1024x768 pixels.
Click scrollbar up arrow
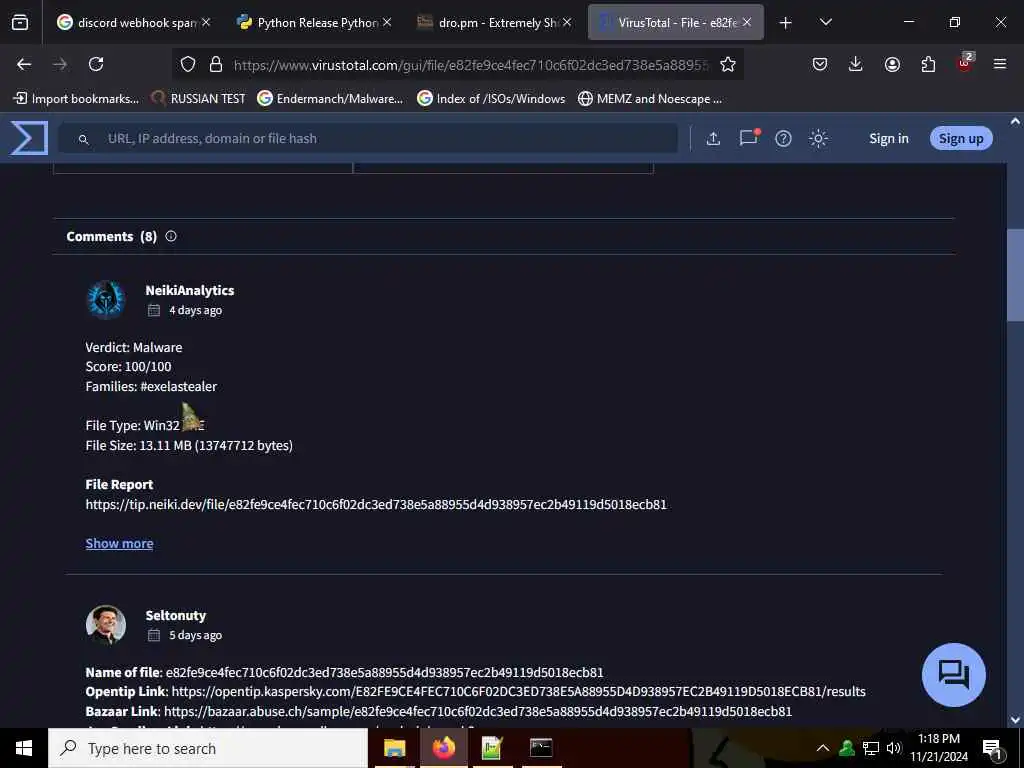(x=1015, y=121)
